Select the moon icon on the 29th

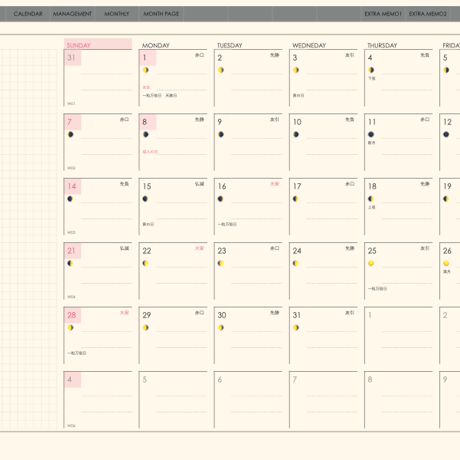click(x=146, y=328)
